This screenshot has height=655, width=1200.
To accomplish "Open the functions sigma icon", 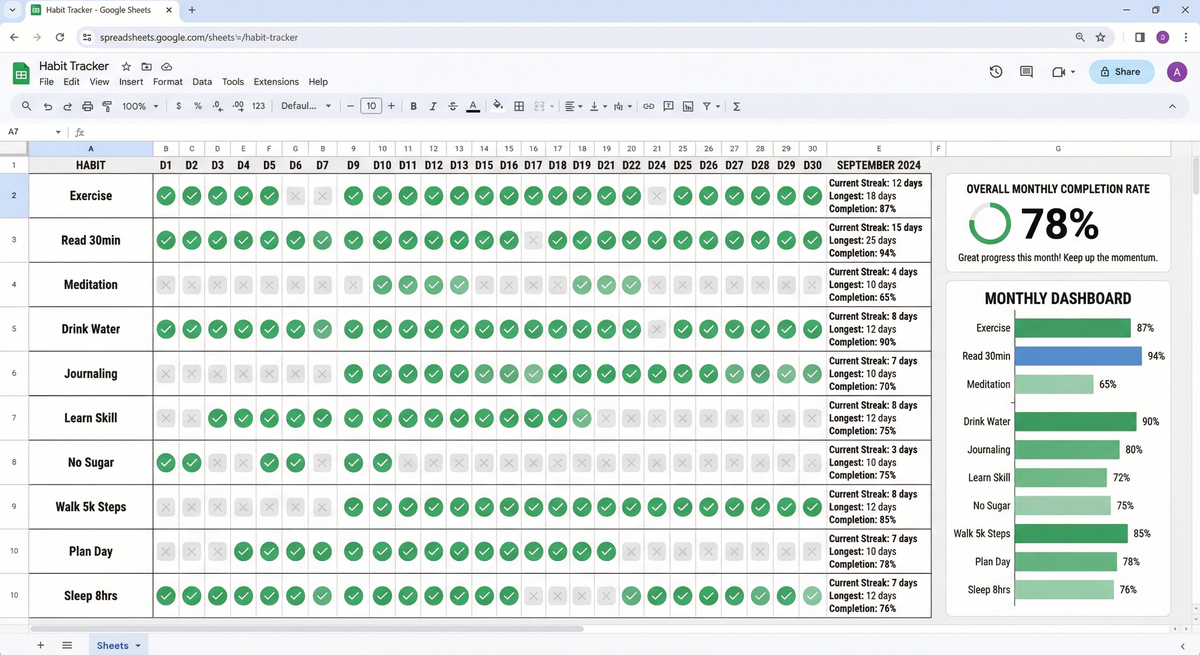I will (x=737, y=106).
